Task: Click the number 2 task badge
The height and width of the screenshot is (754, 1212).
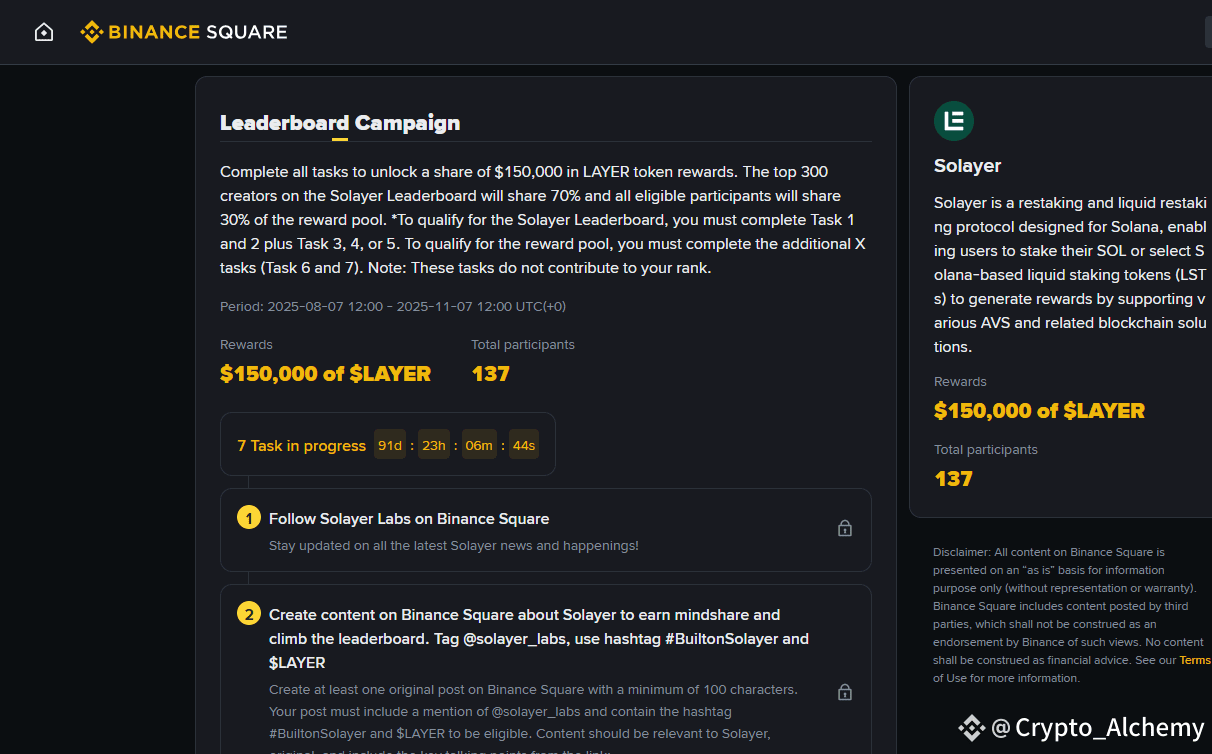Action: [x=248, y=614]
